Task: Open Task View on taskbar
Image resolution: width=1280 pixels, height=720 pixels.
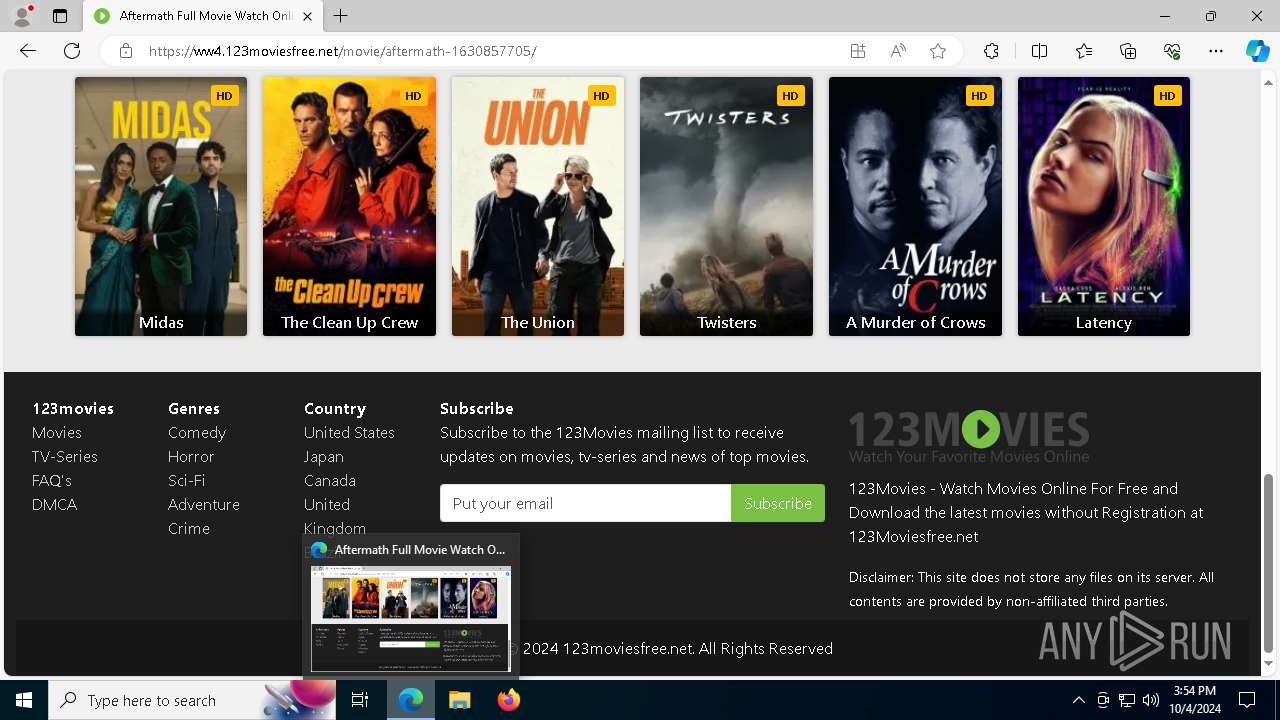Action: (360, 700)
